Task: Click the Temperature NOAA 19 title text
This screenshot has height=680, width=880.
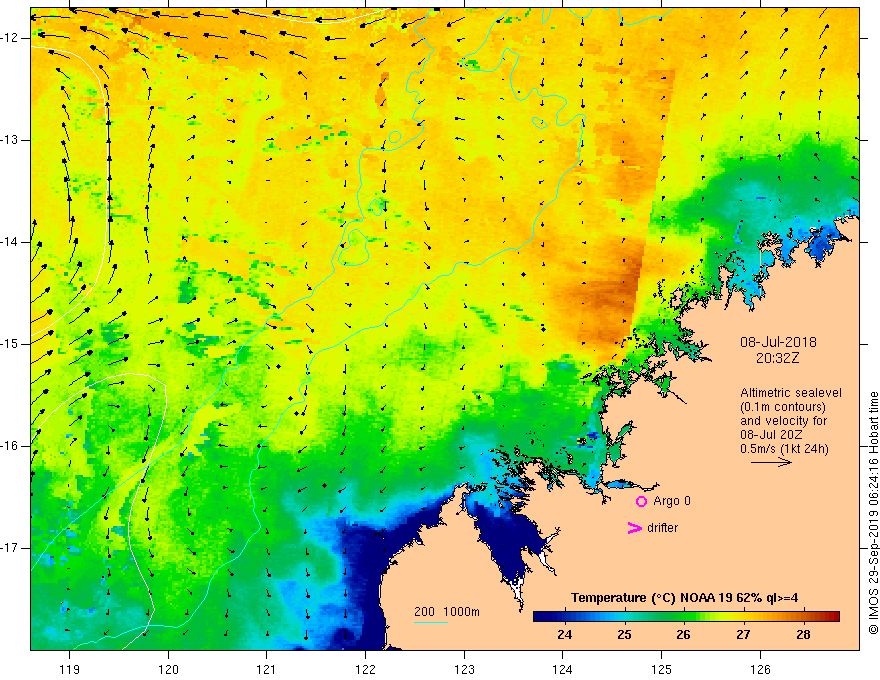Action: 684,598
